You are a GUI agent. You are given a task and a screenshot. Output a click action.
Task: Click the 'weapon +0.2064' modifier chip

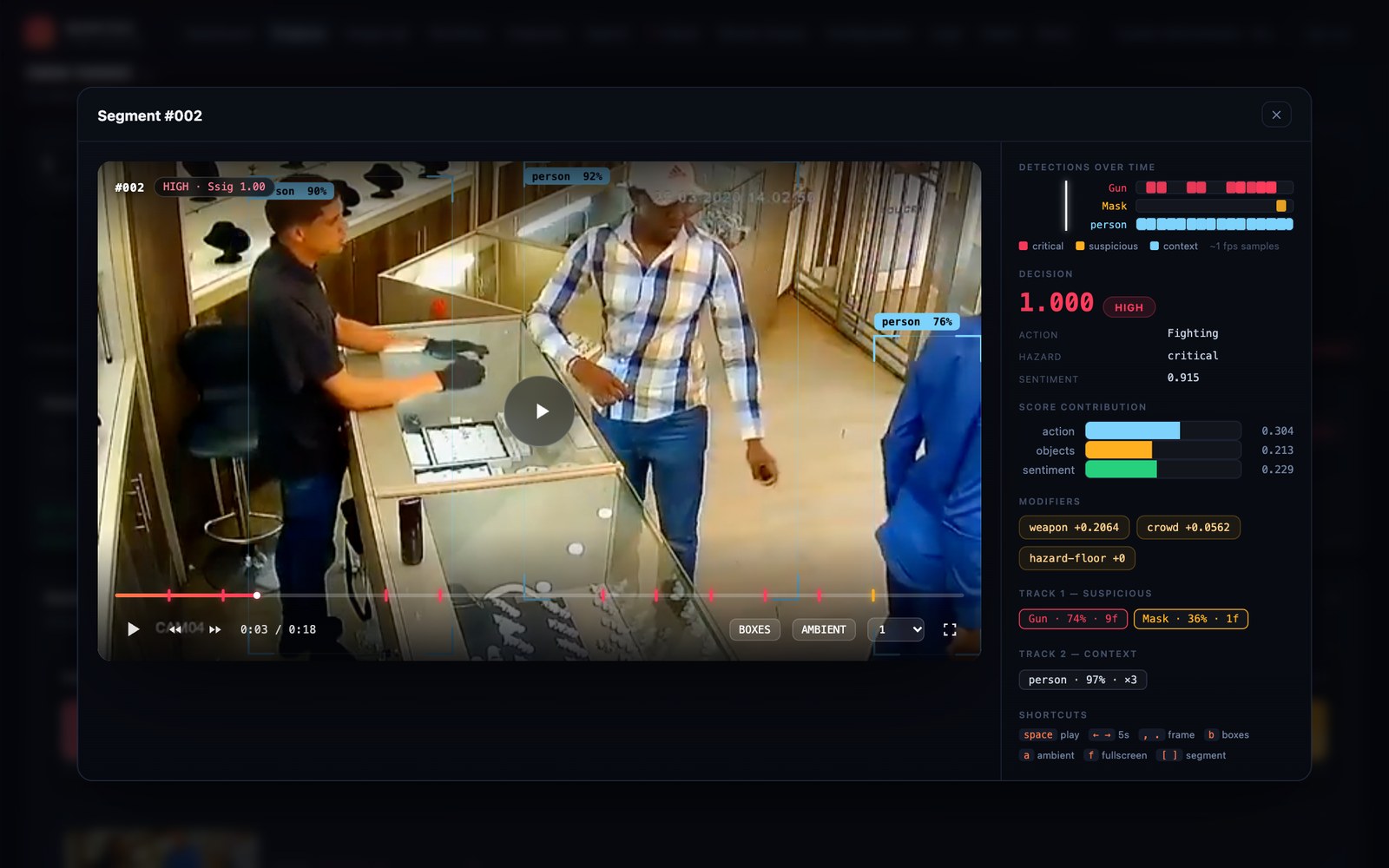tap(1074, 527)
